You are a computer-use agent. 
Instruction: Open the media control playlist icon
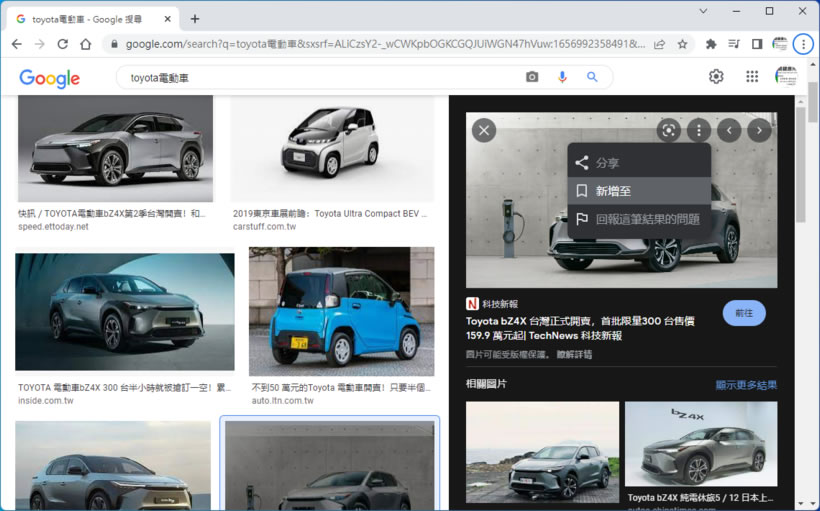[x=734, y=44]
